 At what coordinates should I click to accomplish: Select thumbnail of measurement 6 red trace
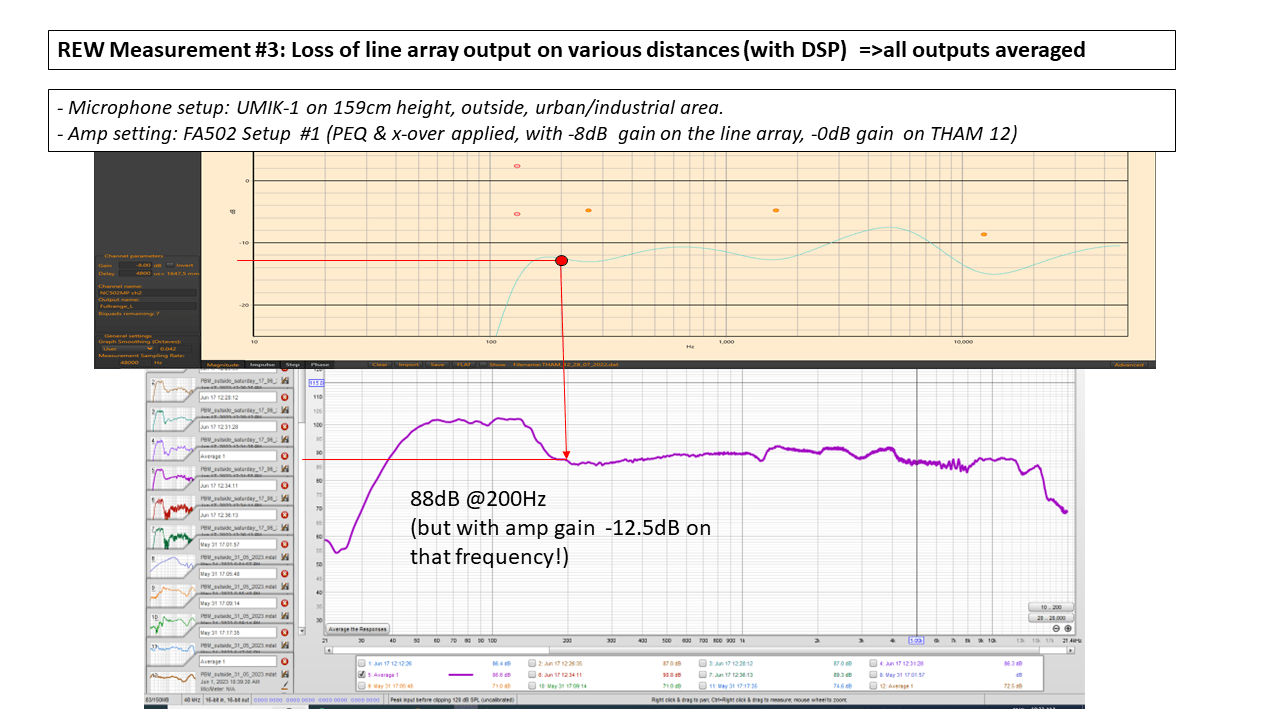pos(172,506)
